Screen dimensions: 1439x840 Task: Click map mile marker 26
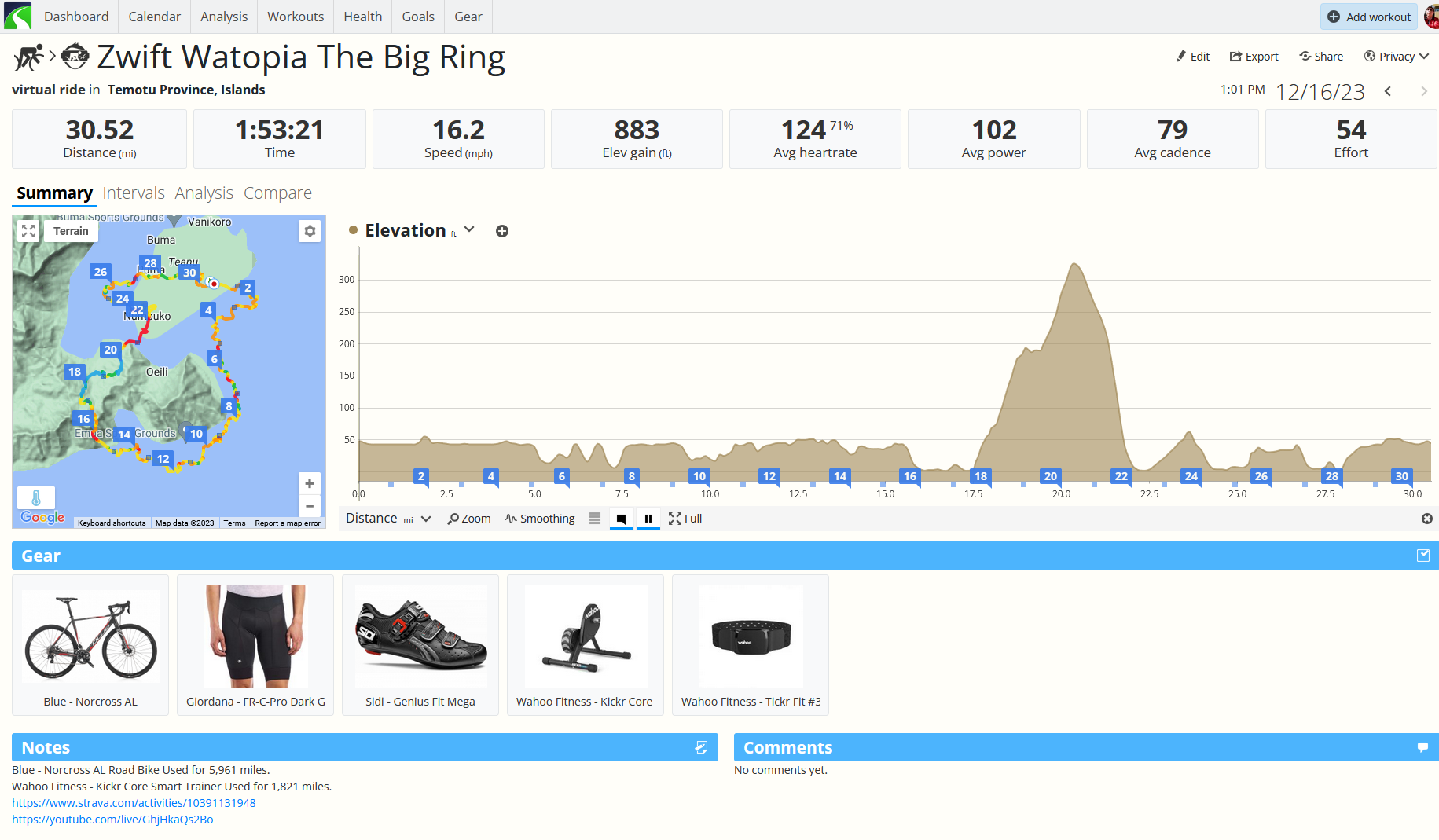pos(101,272)
